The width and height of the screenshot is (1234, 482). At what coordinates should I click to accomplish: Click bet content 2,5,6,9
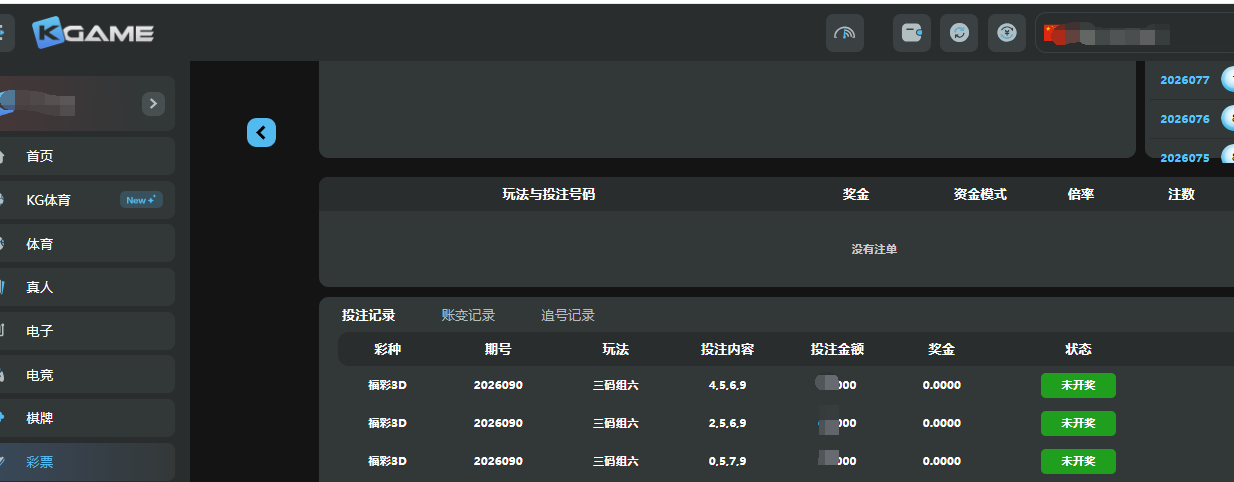pos(727,423)
